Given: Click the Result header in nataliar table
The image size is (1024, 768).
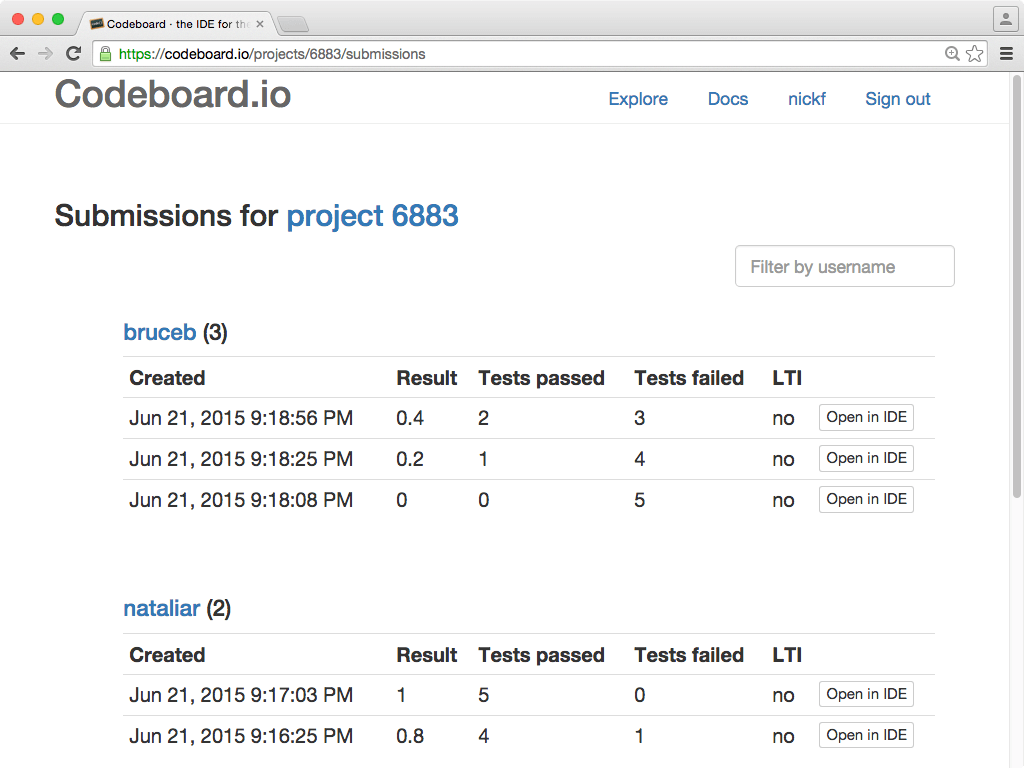Looking at the screenshot, I should (x=426, y=655).
